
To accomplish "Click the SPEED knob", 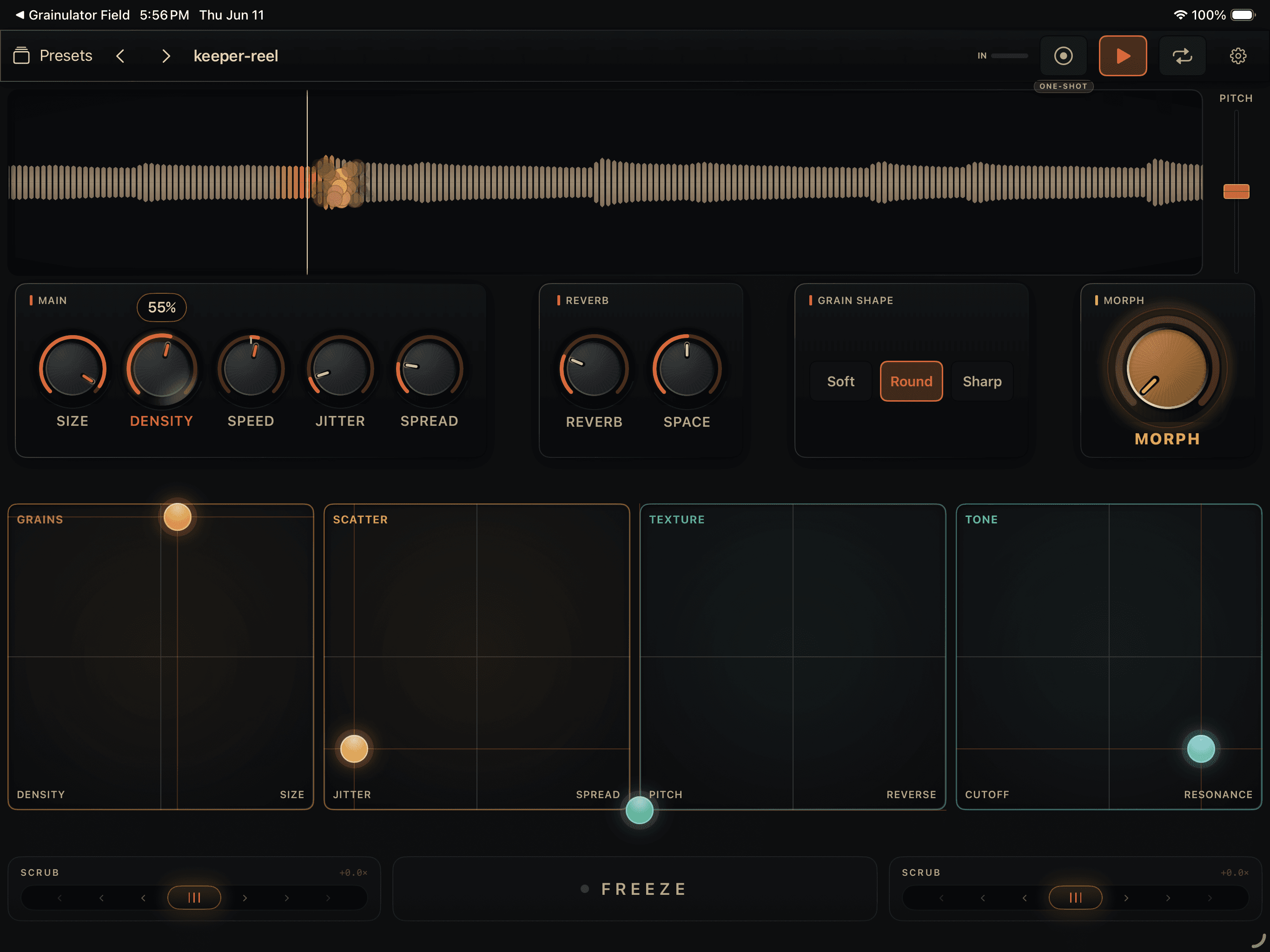I will click(x=251, y=369).
